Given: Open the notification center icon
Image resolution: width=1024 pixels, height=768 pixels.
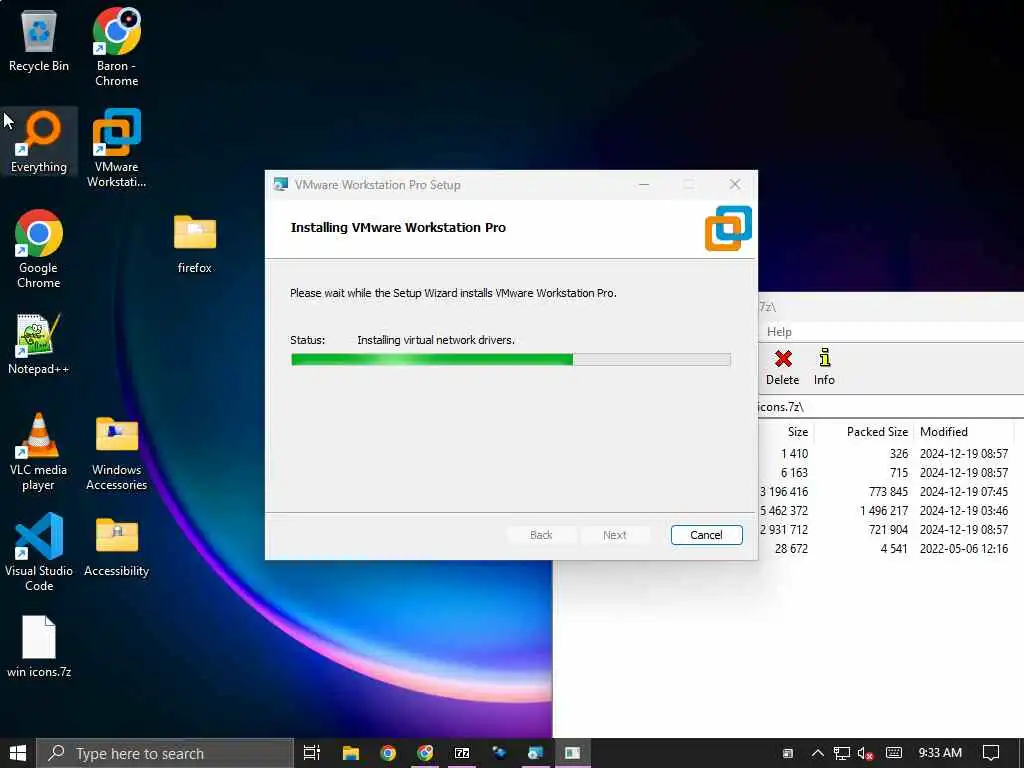Looking at the screenshot, I should [x=991, y=753].
